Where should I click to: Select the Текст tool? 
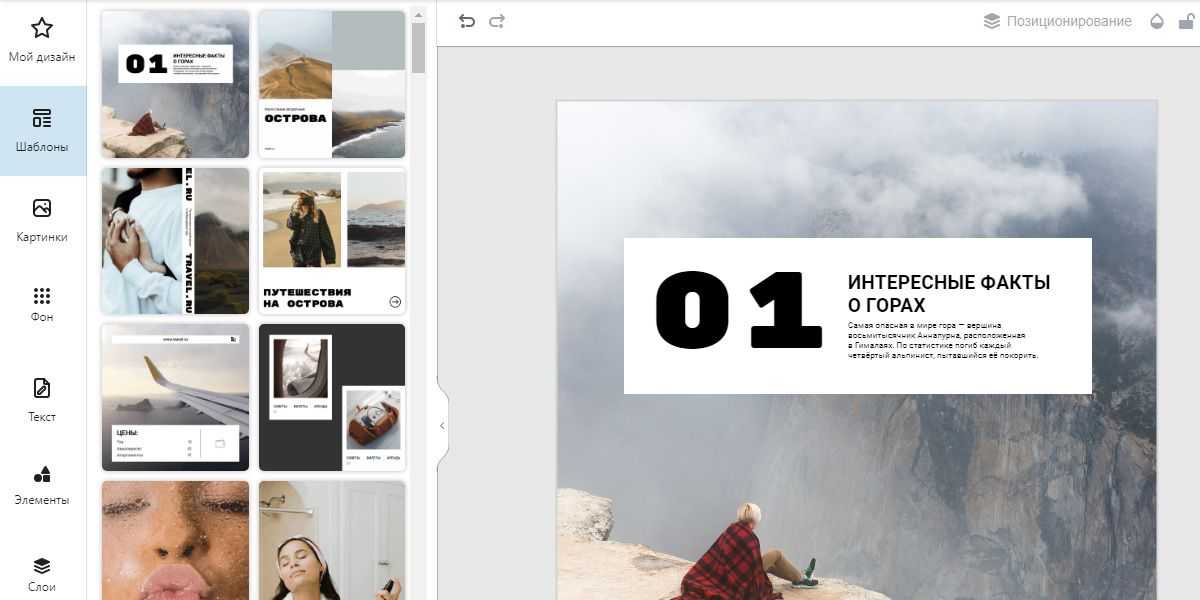[42, 400]
